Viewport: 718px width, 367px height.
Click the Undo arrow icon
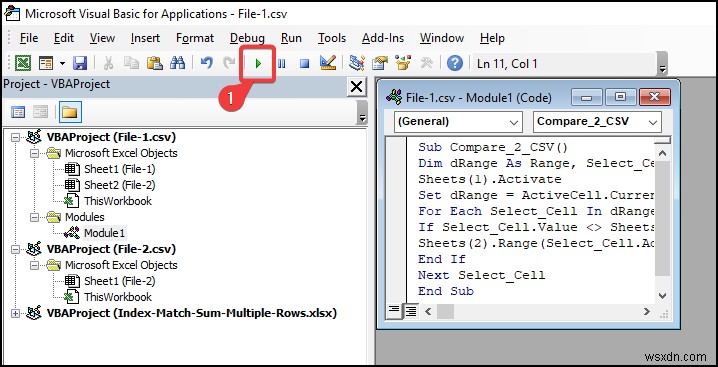[x=207, y=63]
